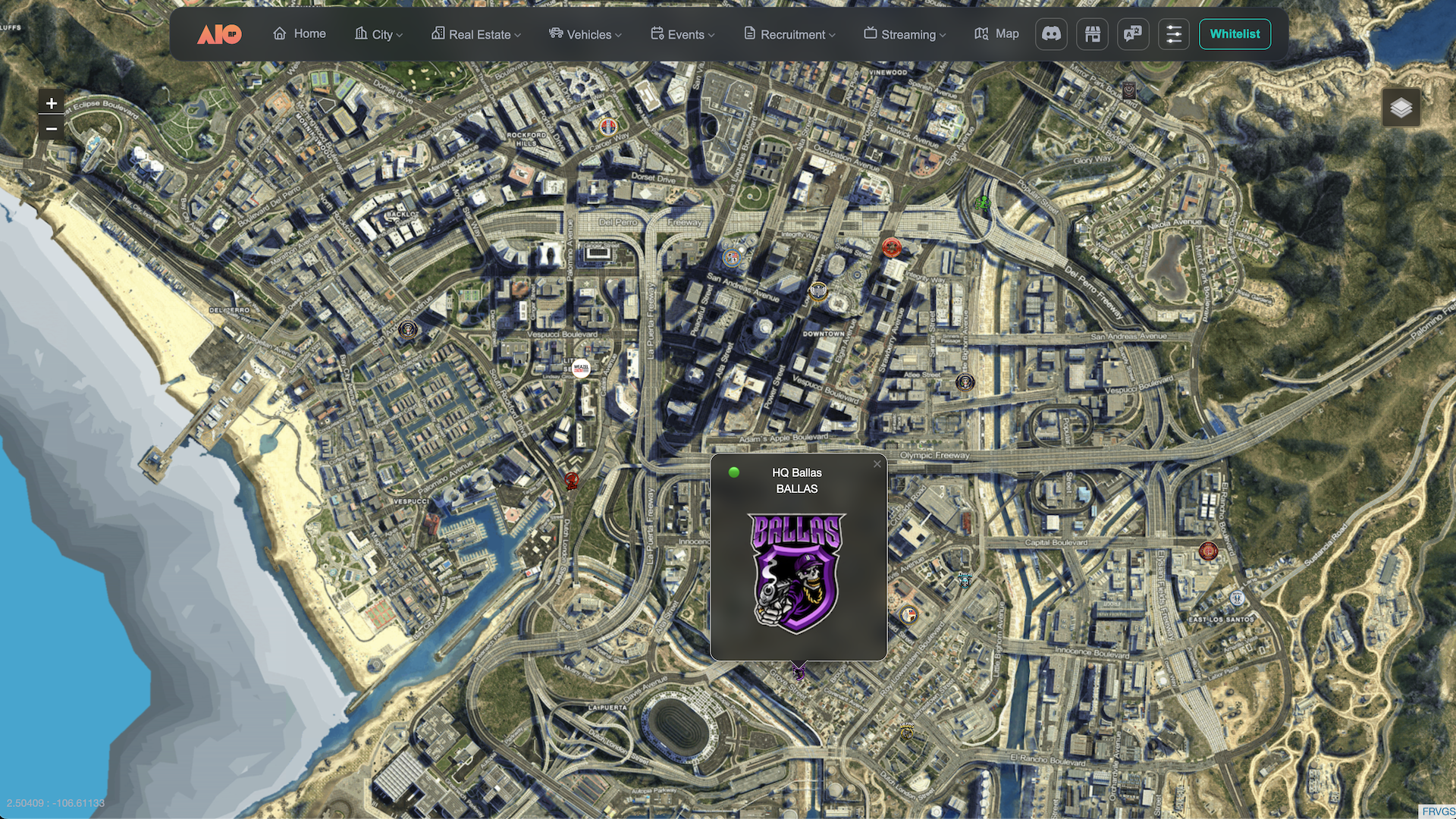The image size is (1456, 819).
Task: Click the green figure map marker
Action: pos(984,202)
